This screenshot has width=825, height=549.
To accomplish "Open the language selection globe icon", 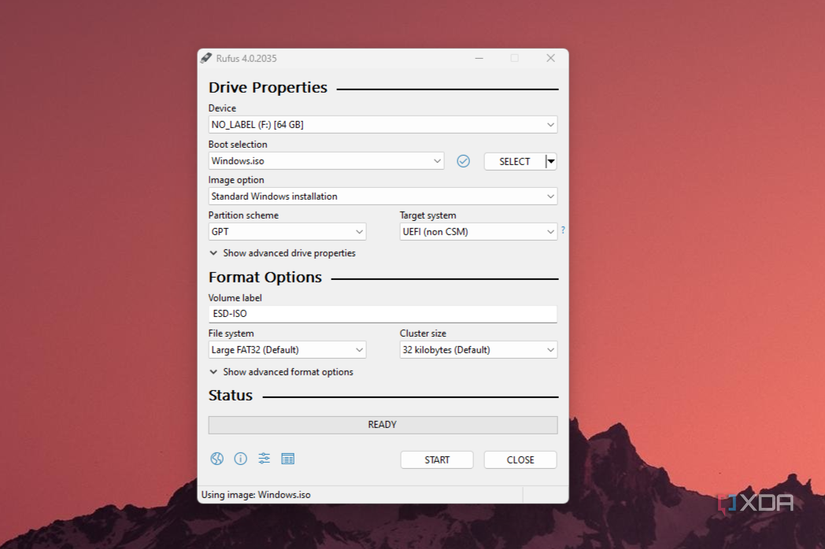I will [217, 458].
